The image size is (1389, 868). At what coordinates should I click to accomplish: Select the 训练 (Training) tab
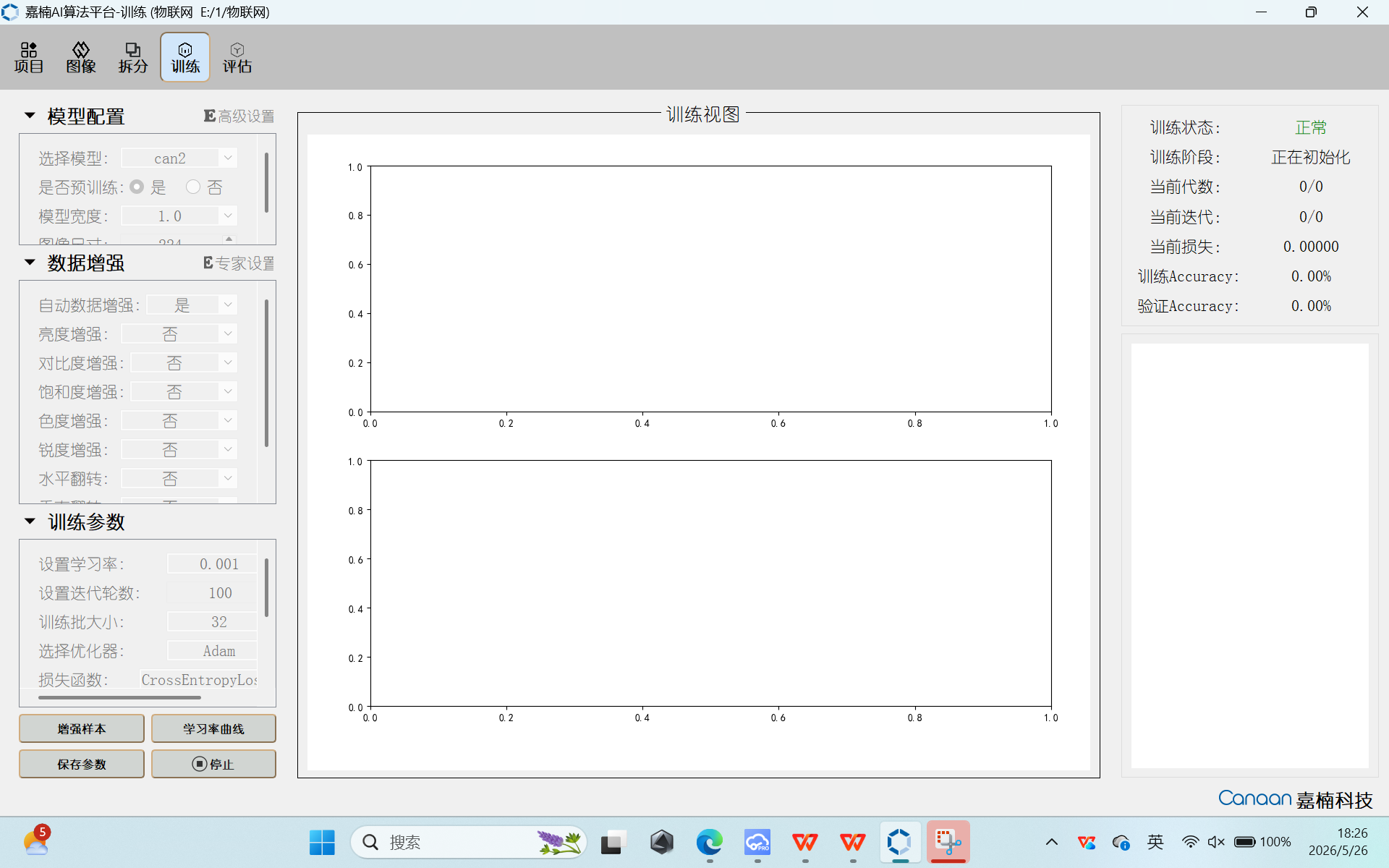coord(185,58)
